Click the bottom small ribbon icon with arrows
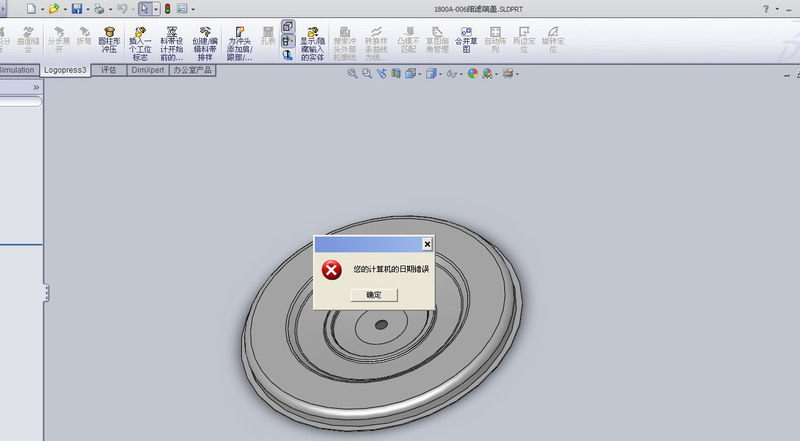The image size is (800, 441). tap(288, 55)
